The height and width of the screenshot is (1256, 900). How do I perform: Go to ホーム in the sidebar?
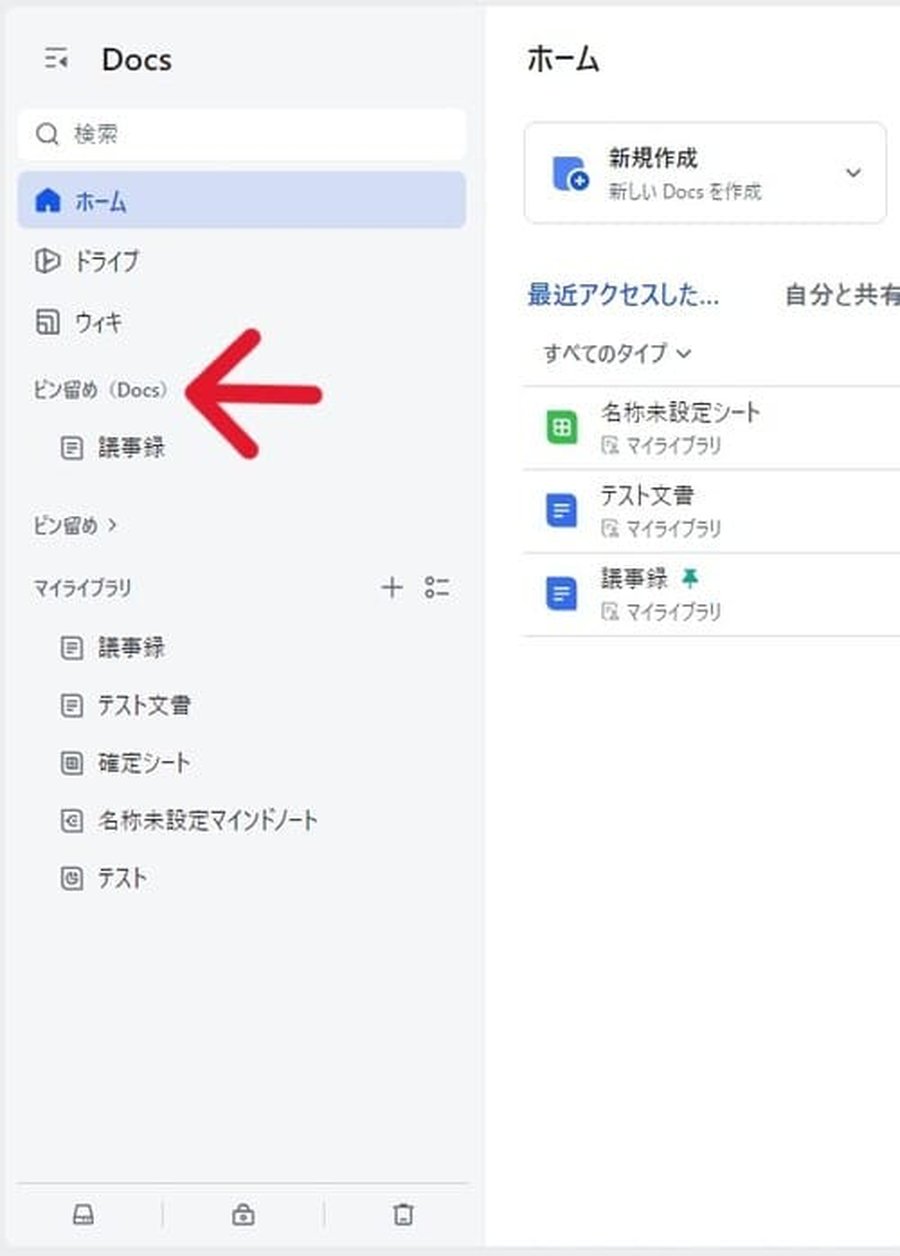click(x=108, y=200)
